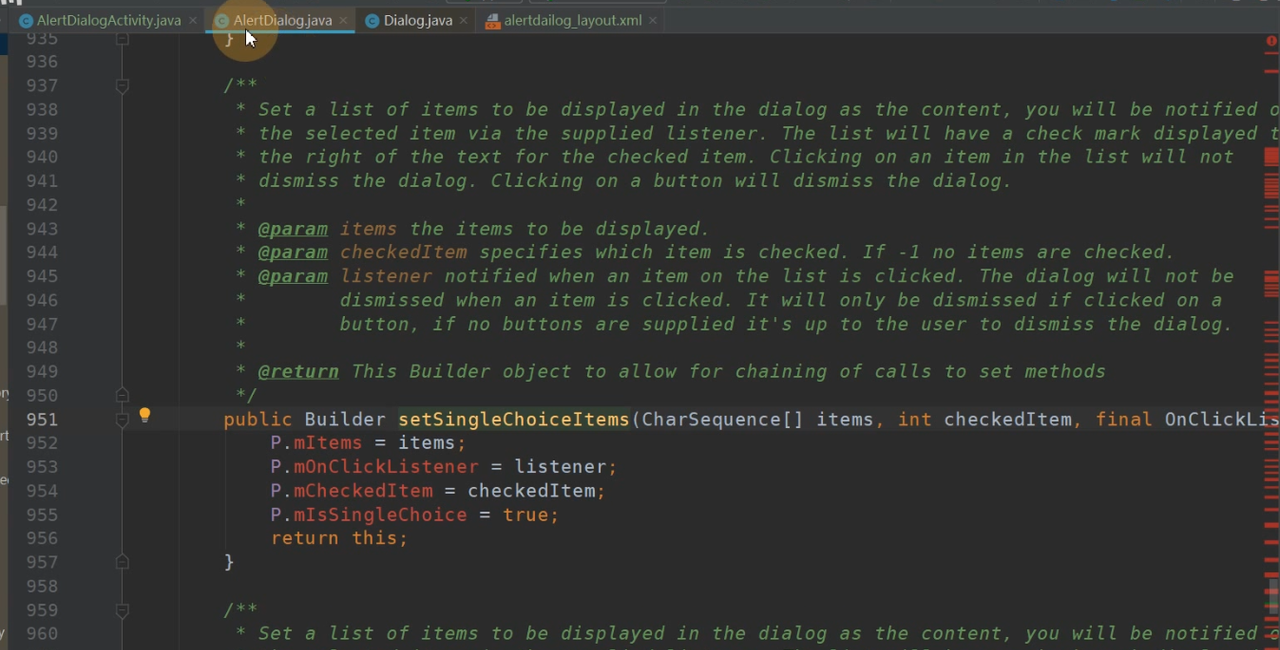The height and width of the screenshot is (650, 1280).
Task: Click the mIsSingleChoice field on line 955
Action: click(x=380, y=515)
